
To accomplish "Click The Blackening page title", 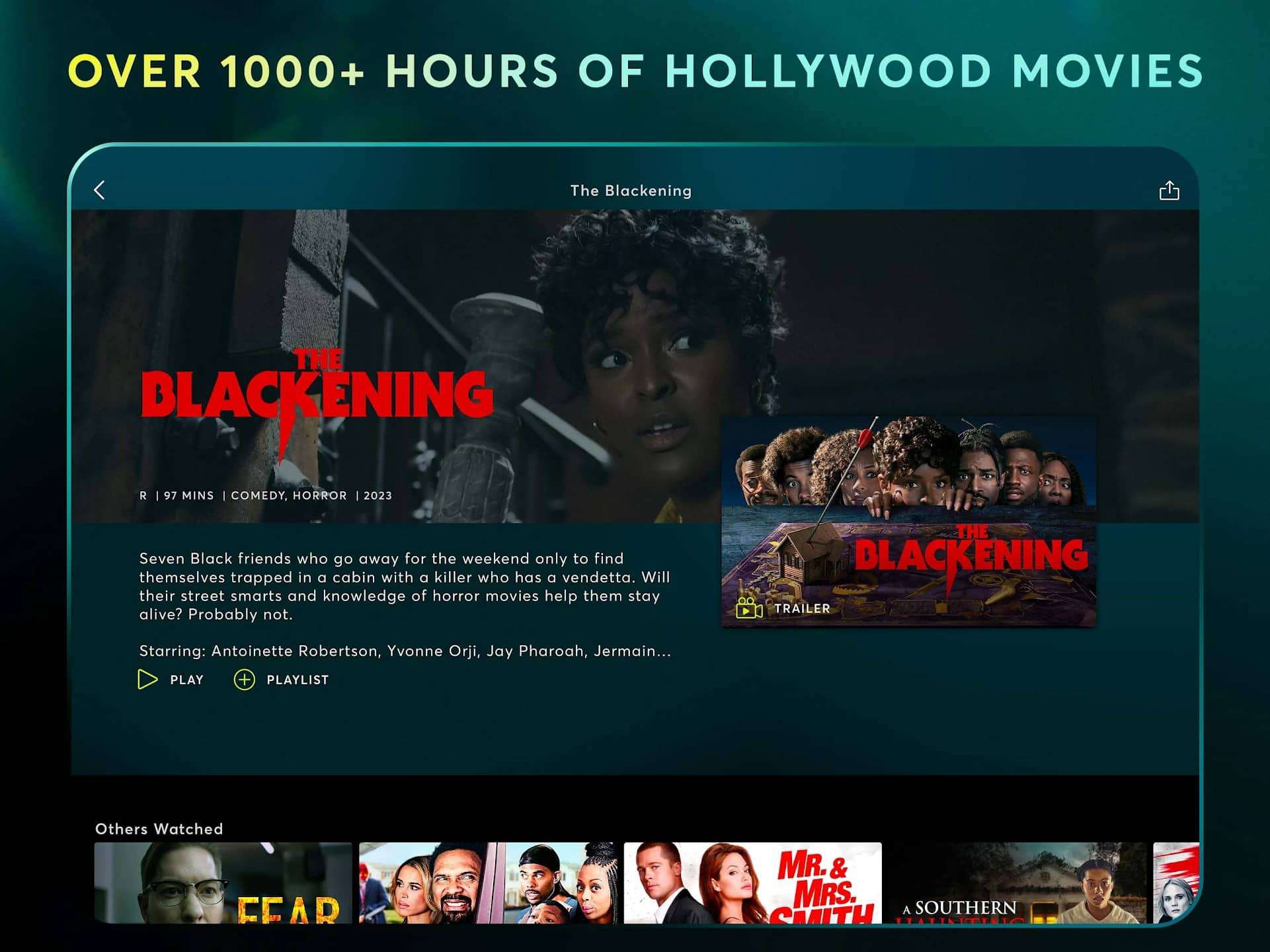I will click(631, 190).
